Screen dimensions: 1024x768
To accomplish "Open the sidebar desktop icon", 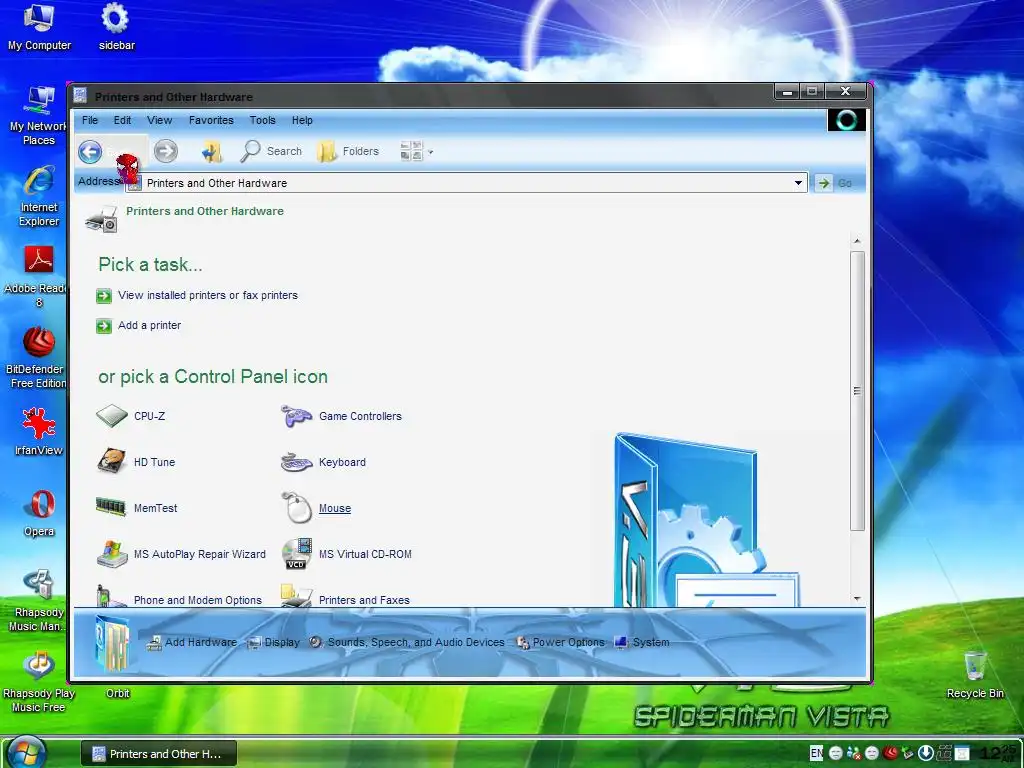I will coord(116,27).
